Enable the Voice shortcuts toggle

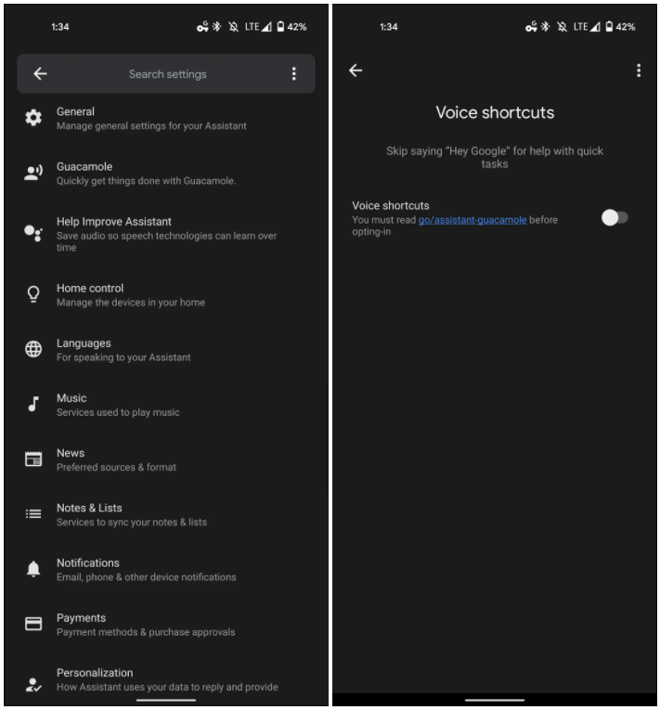614,218
